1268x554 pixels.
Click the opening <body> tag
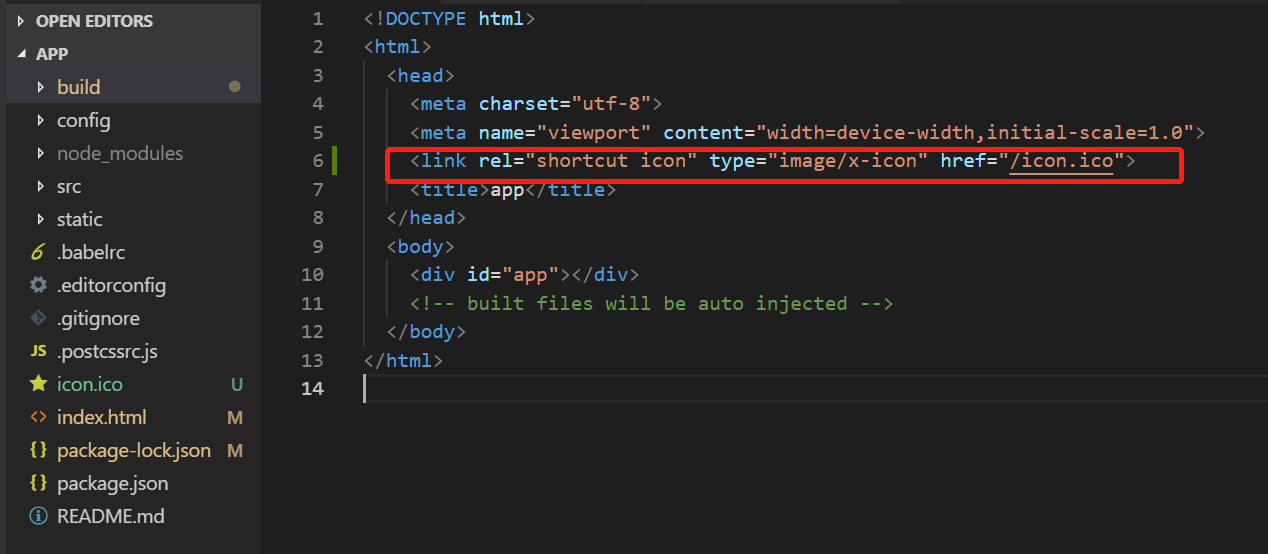[421, 246]
